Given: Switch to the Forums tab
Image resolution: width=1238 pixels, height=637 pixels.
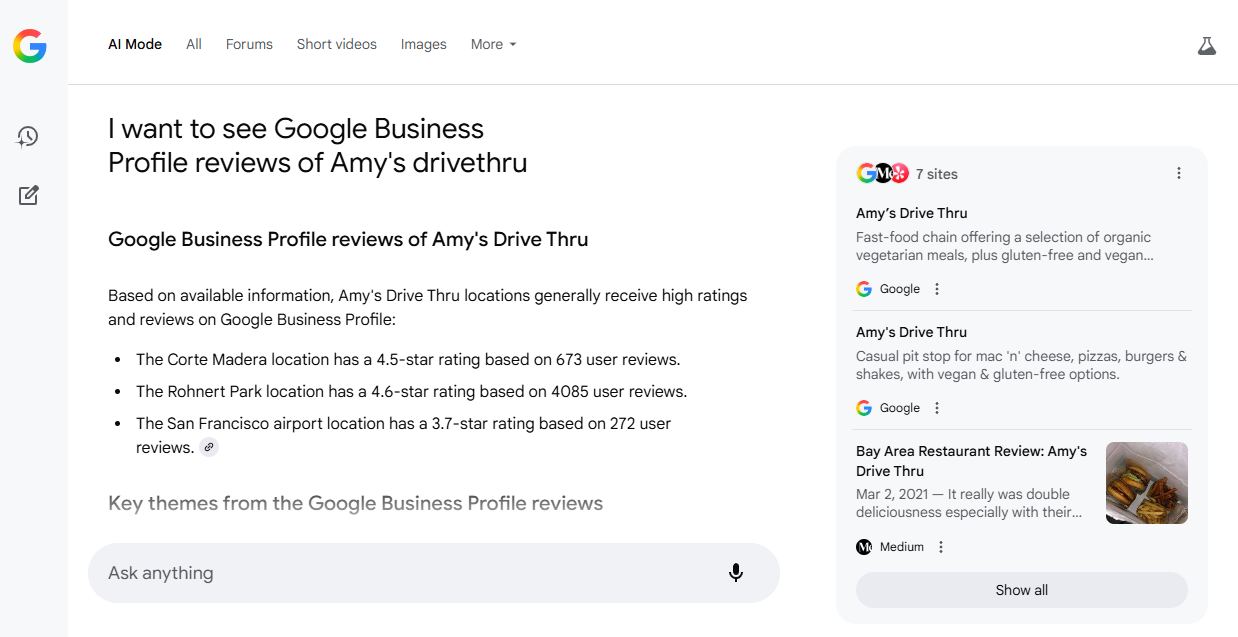Looking at the screenshot, I should (249, 44).
